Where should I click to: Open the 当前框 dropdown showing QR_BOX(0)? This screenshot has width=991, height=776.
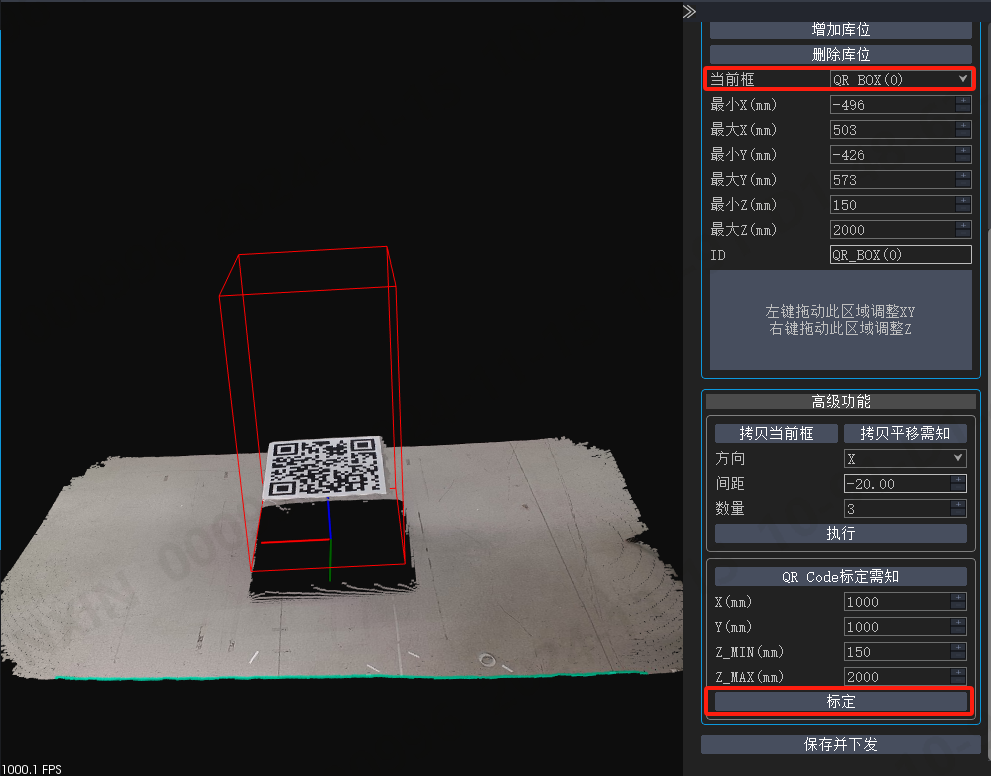pyautogui.click(x=901, y=79)
